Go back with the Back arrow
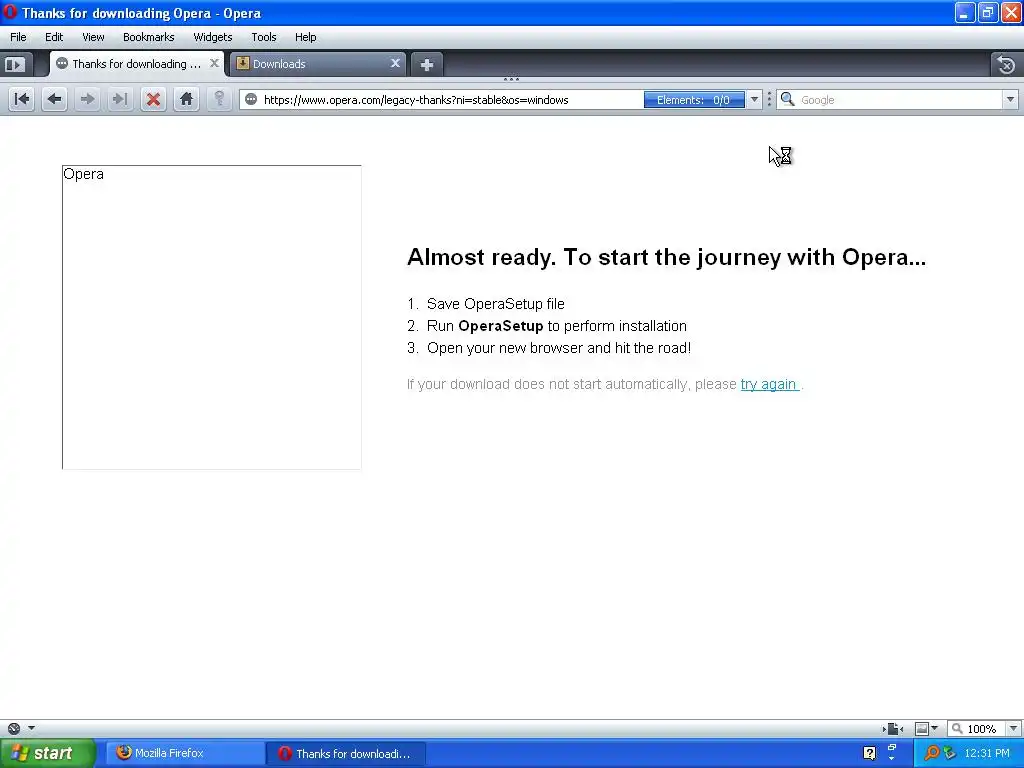Viewport: 1024px width, 768px height. (54, 99)
